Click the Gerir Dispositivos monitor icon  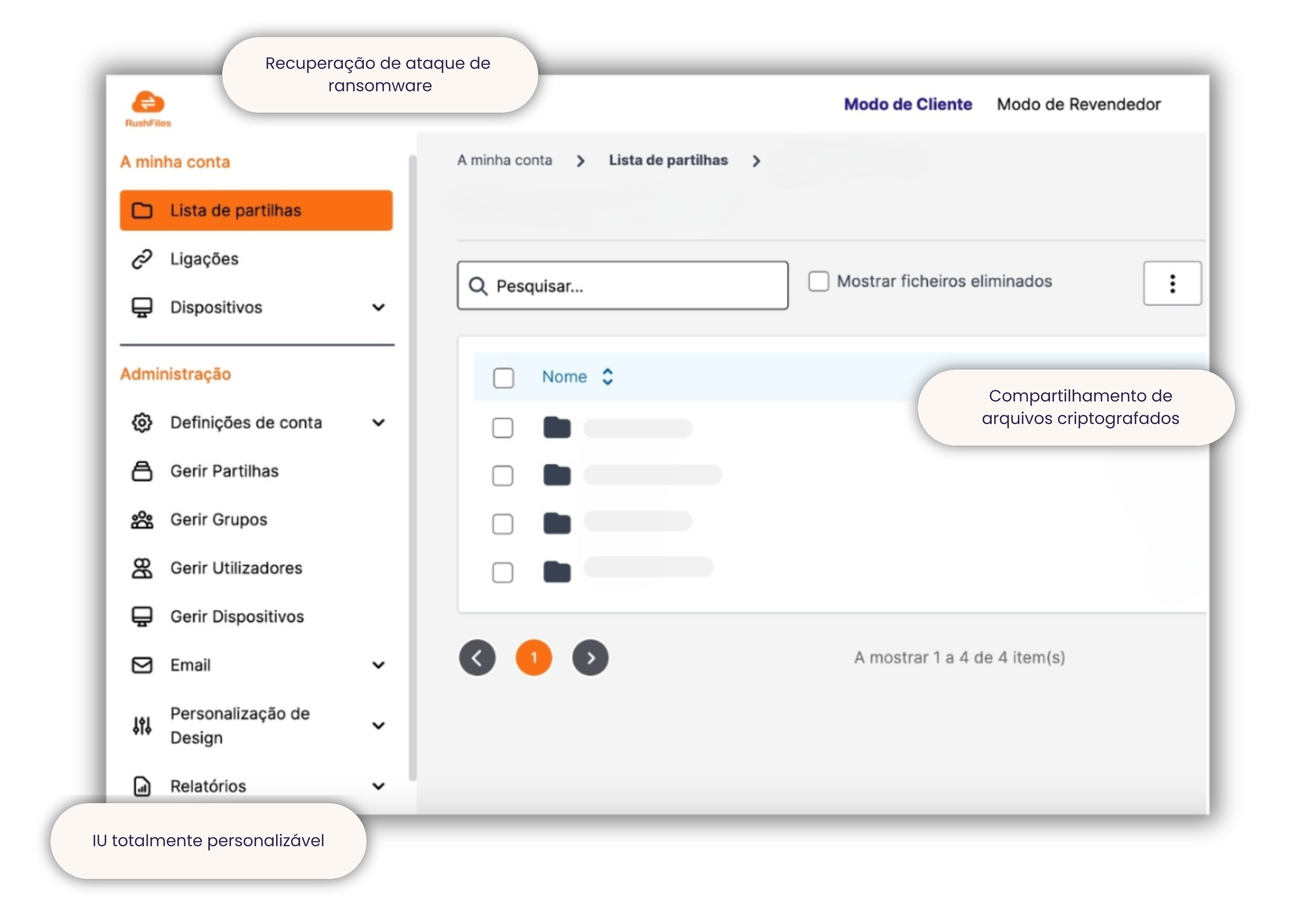point(142,616)
